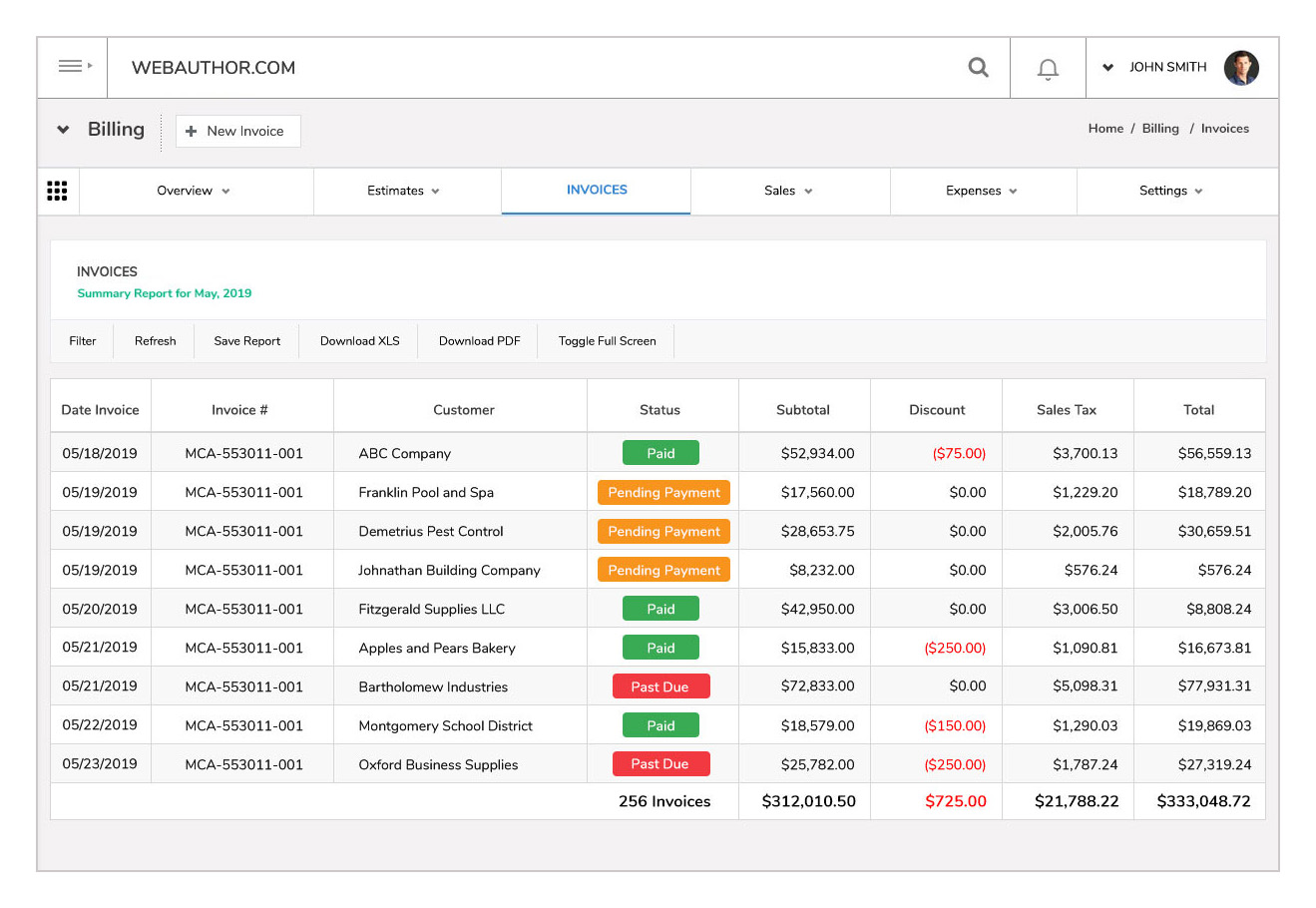The image size is (1316, 908).
Task: Toggle Full Screen view
Action: pos(607,341)
